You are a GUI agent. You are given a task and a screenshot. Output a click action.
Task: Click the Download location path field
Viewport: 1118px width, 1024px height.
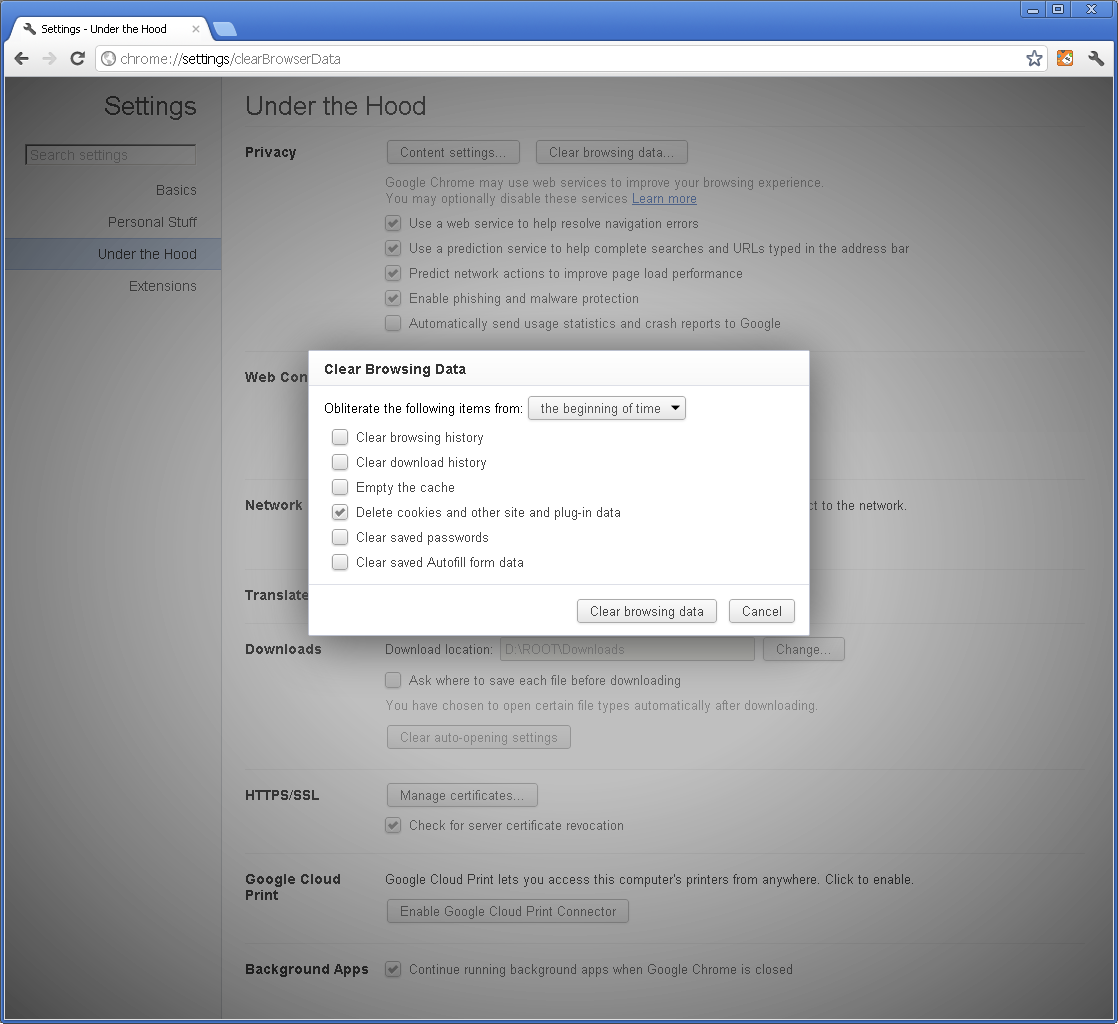click(627, 650)
